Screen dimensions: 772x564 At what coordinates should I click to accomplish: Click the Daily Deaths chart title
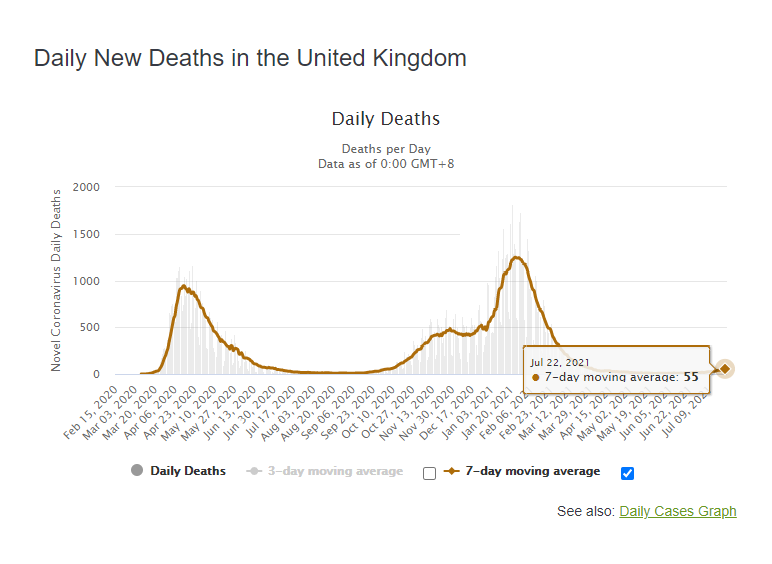point(385,119)
